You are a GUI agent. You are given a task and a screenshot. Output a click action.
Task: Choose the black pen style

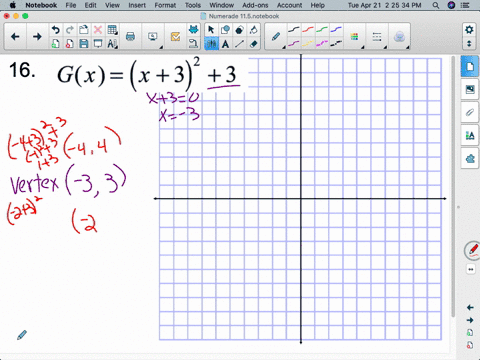294,30
